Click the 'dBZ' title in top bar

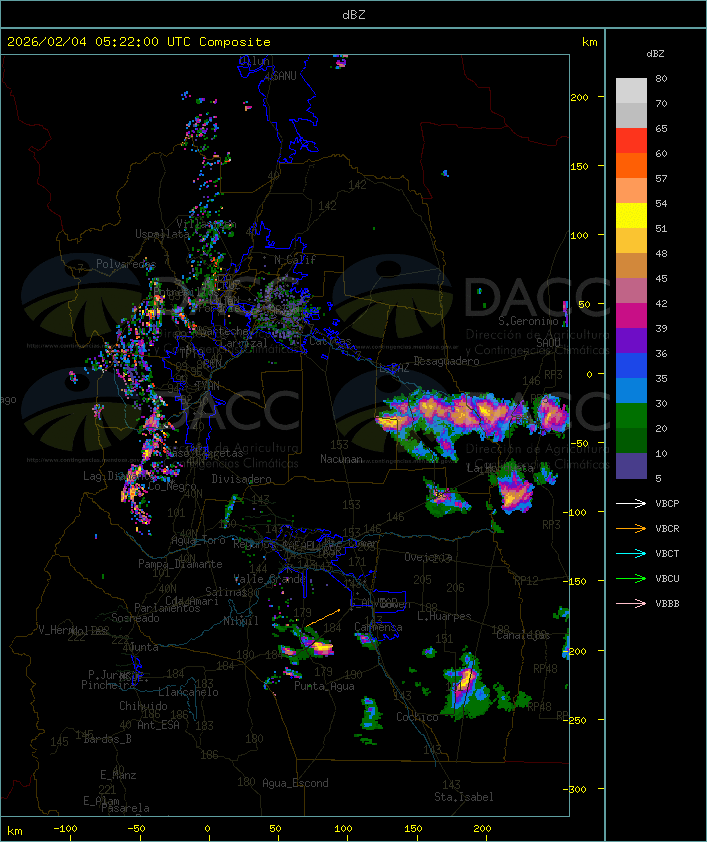[354, 15]
